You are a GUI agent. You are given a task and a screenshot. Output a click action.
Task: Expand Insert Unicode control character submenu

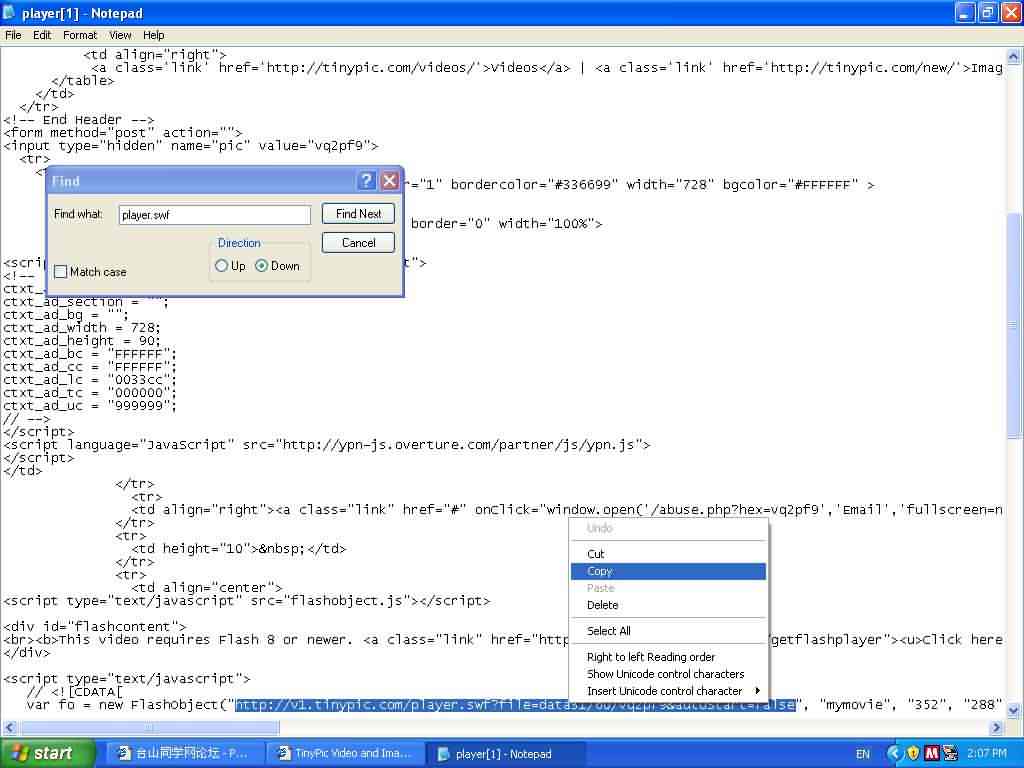[x=668, y=691]
